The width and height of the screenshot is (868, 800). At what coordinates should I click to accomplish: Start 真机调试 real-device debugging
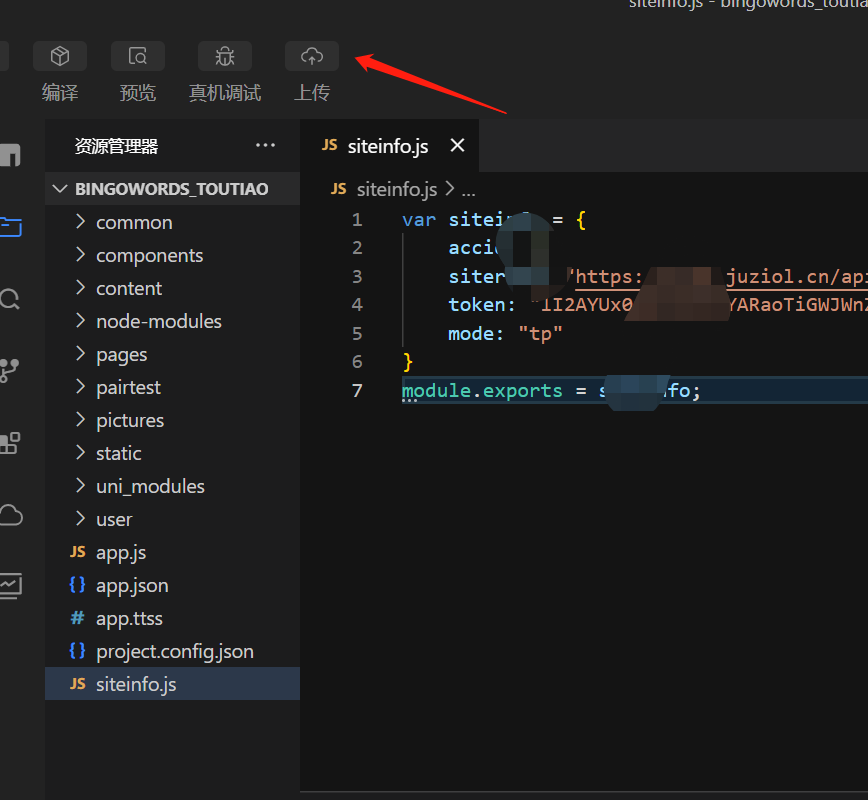(225, 57)
